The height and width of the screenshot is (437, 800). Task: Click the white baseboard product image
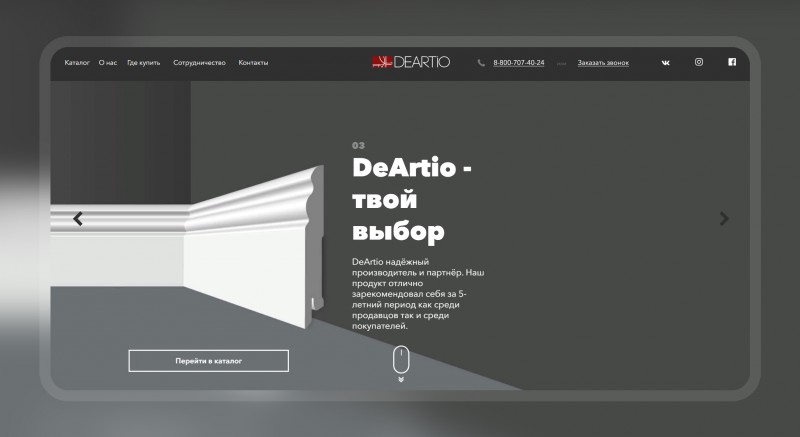point(187,247)
